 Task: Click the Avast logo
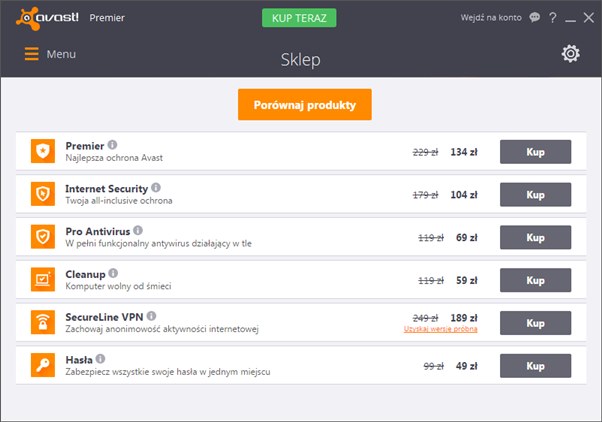[47, 18]
